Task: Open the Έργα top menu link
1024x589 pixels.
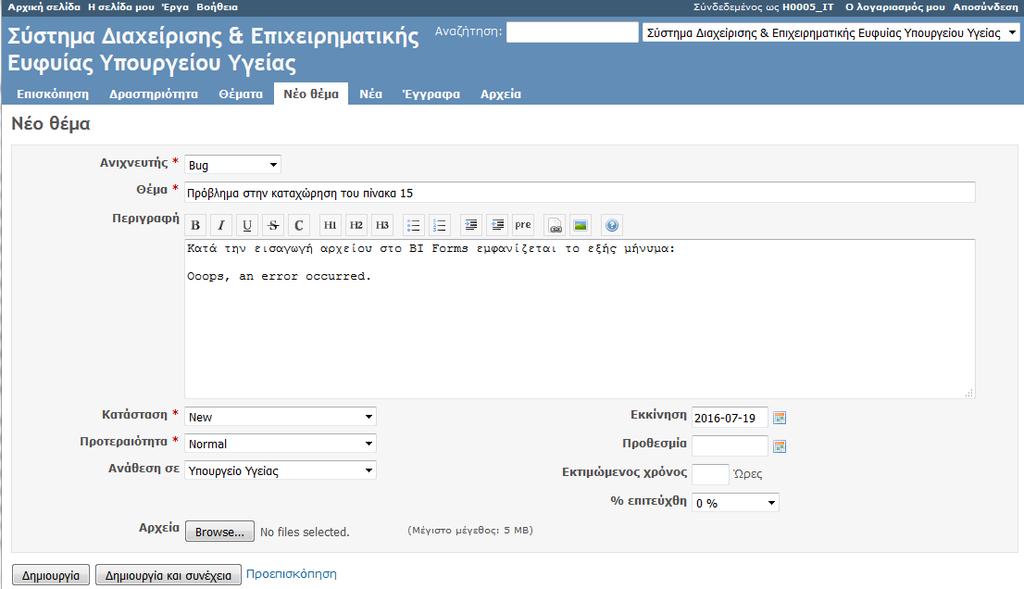Action: 175,7
